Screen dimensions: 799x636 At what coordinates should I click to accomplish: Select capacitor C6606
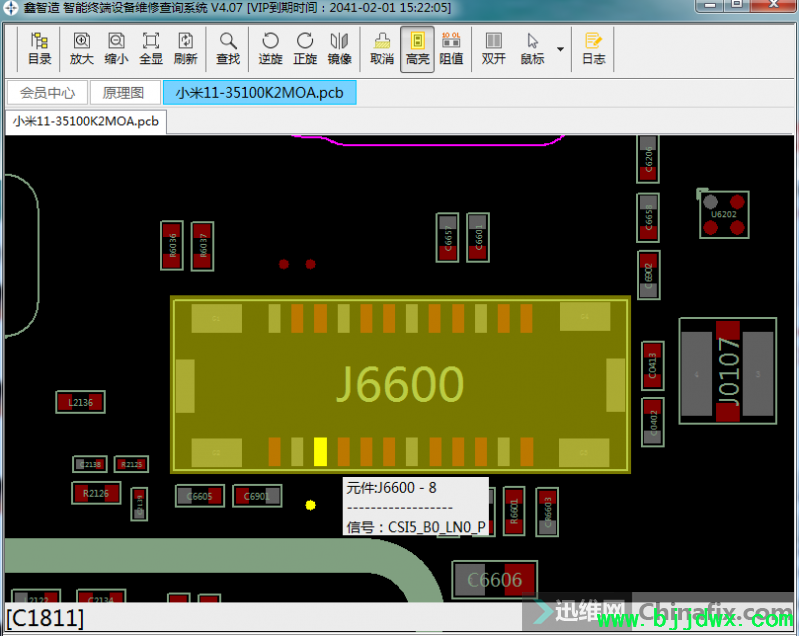(494, 580)
